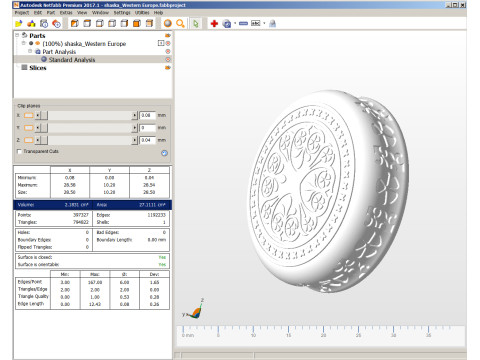480x360 pixels.
Task: Collapse the Part Analysis tree node
Action: pos(30,51)
